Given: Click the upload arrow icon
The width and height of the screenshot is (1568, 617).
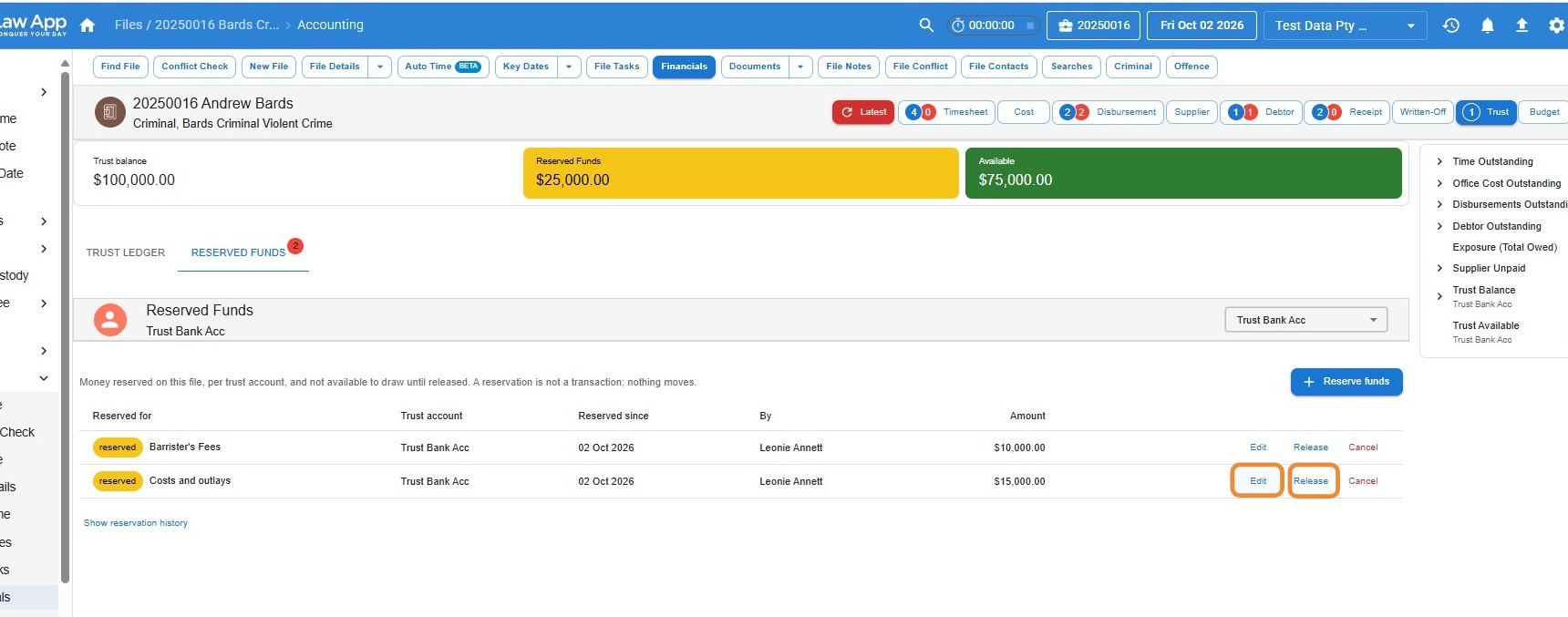Looking at the screenshot, I should [x=1522, y=26].
